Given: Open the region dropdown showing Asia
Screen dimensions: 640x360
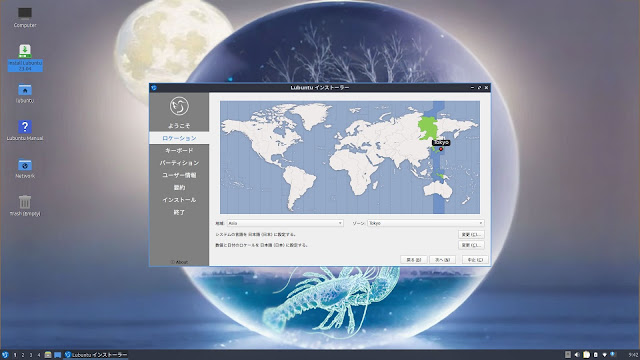Looking at the screenshot, I should tap(285, 223).
